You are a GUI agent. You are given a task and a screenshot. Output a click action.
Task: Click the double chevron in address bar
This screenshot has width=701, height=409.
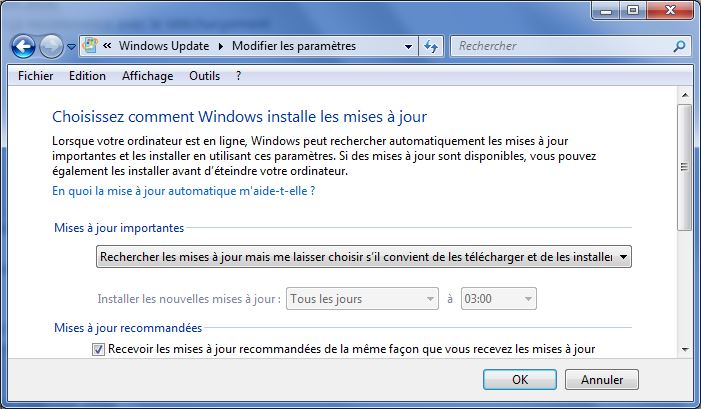(x=107, y=45)
